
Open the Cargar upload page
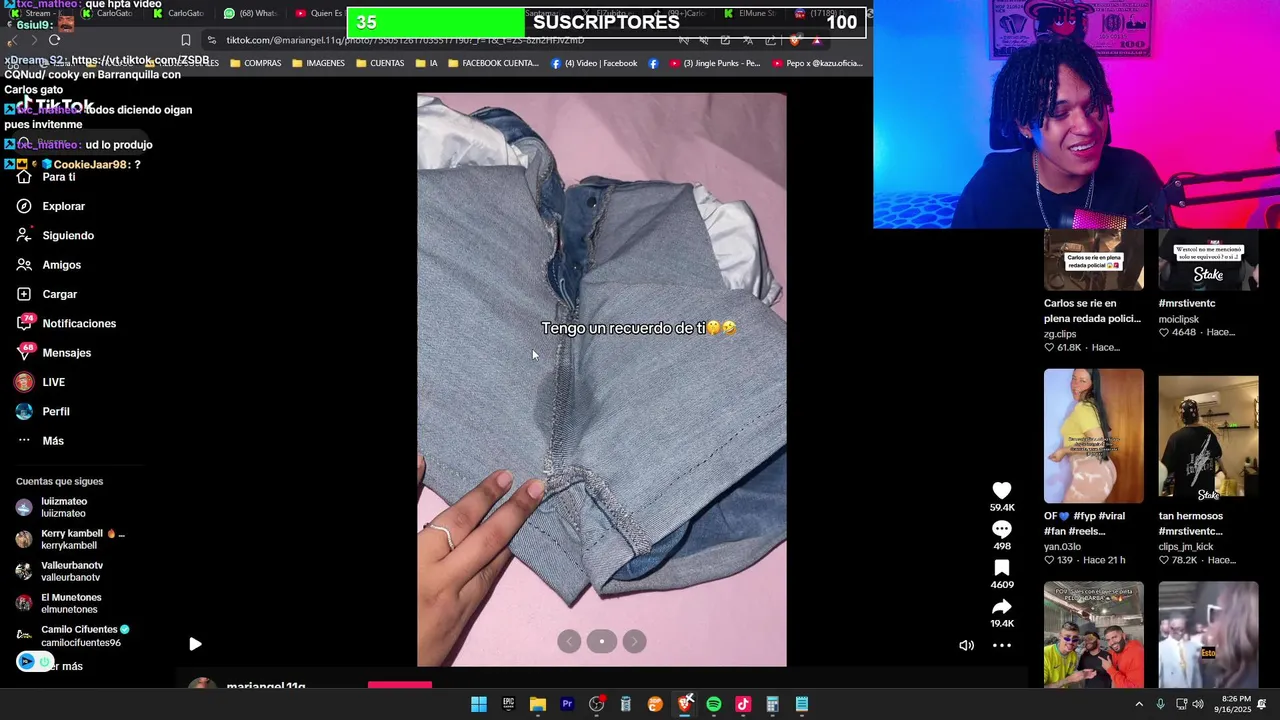pos(46,294)
